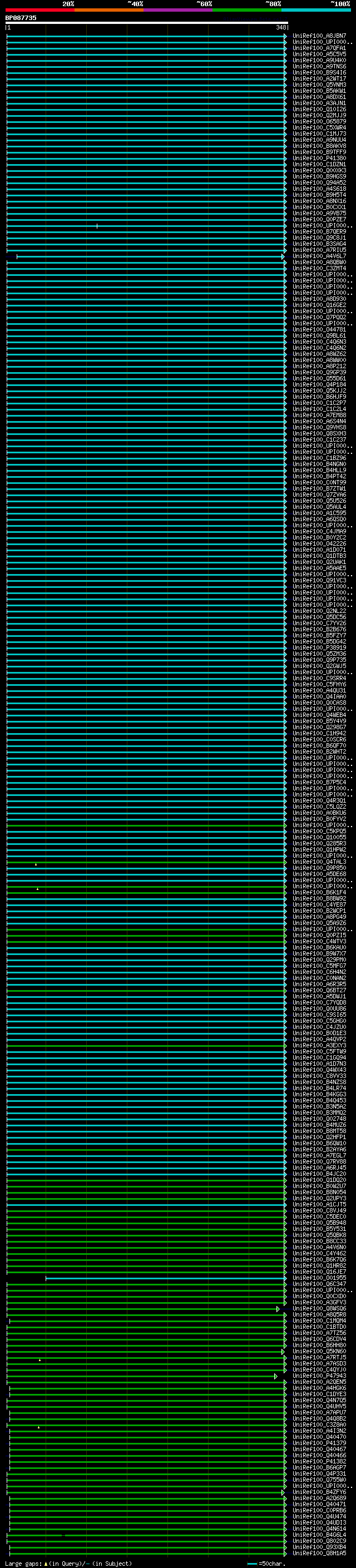Screen dimensions: 356x1568
Task: Select the BP087735 query name
Action: click(x=21, y=18)
